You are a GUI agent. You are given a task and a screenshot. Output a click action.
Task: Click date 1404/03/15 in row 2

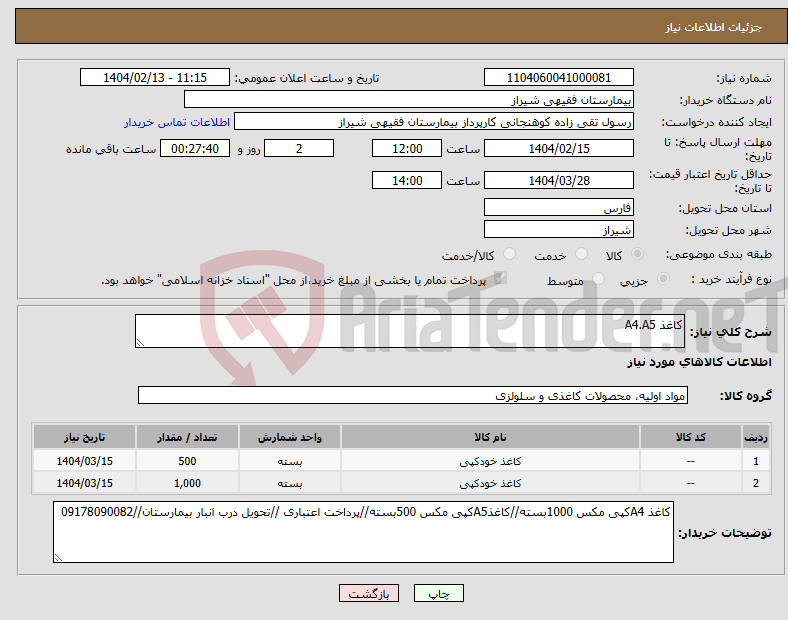[84, 483]
